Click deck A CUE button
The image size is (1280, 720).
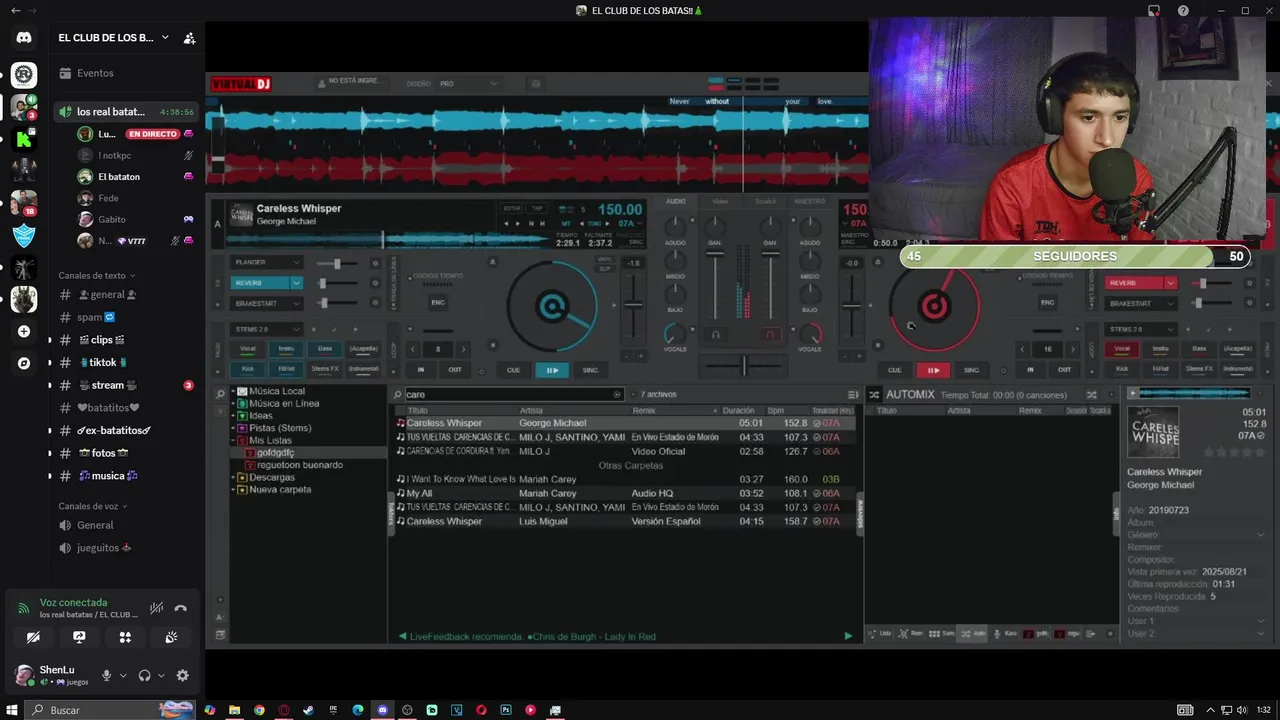click(x=513, y=370)
